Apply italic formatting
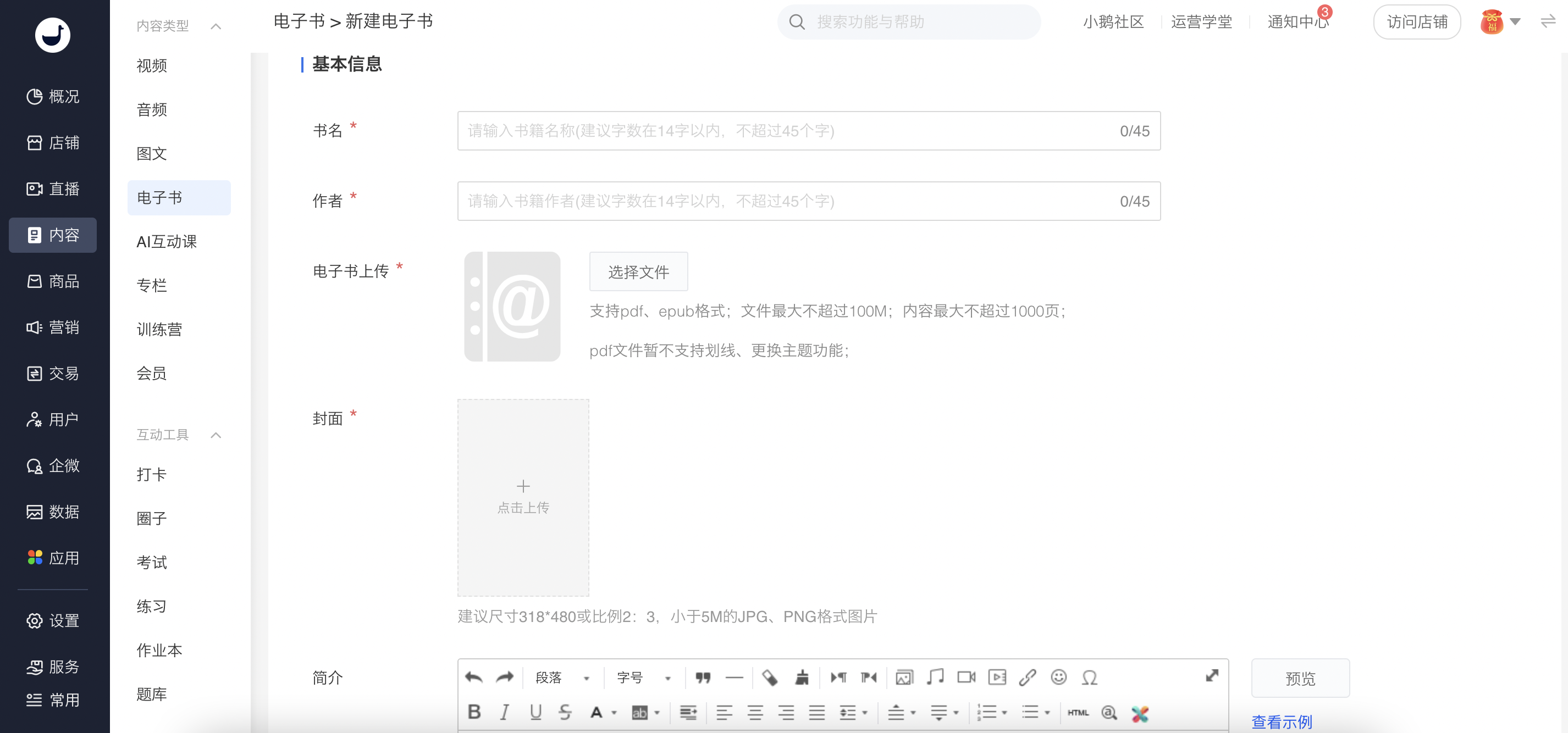 505,712
